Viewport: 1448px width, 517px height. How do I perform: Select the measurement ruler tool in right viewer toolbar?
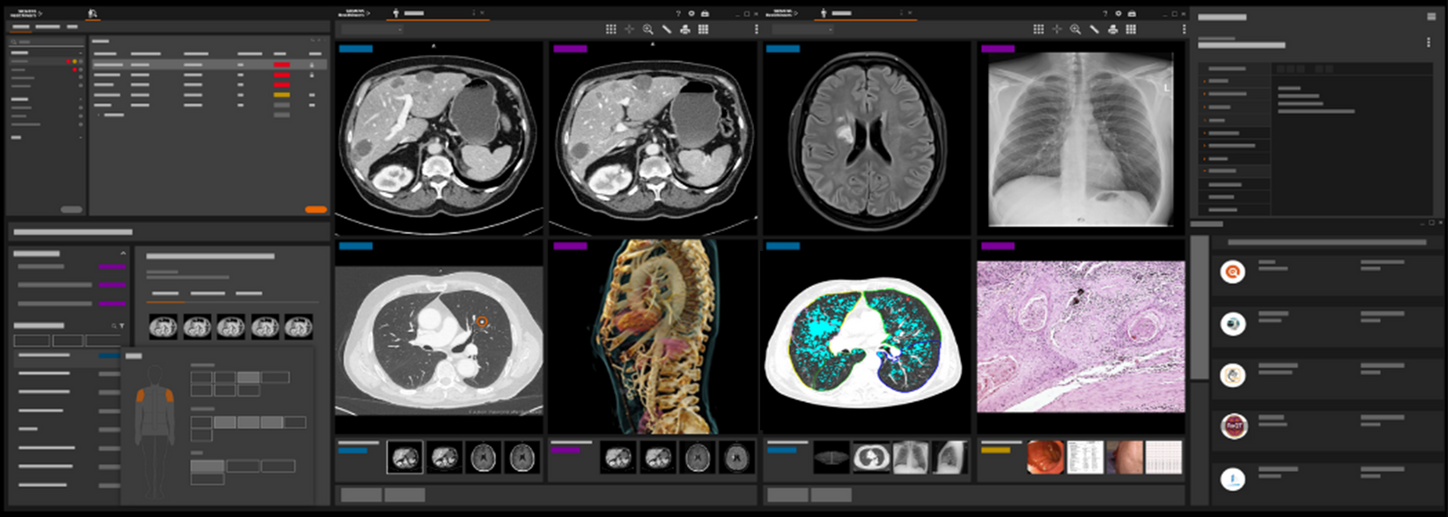(x=1093, y=30)
